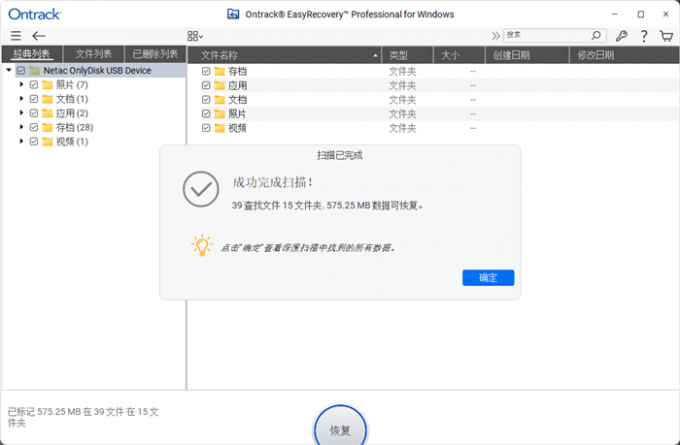Select 视频 folder icon in file list
Viewport: 680px width, 445px height.
(220, 128)
